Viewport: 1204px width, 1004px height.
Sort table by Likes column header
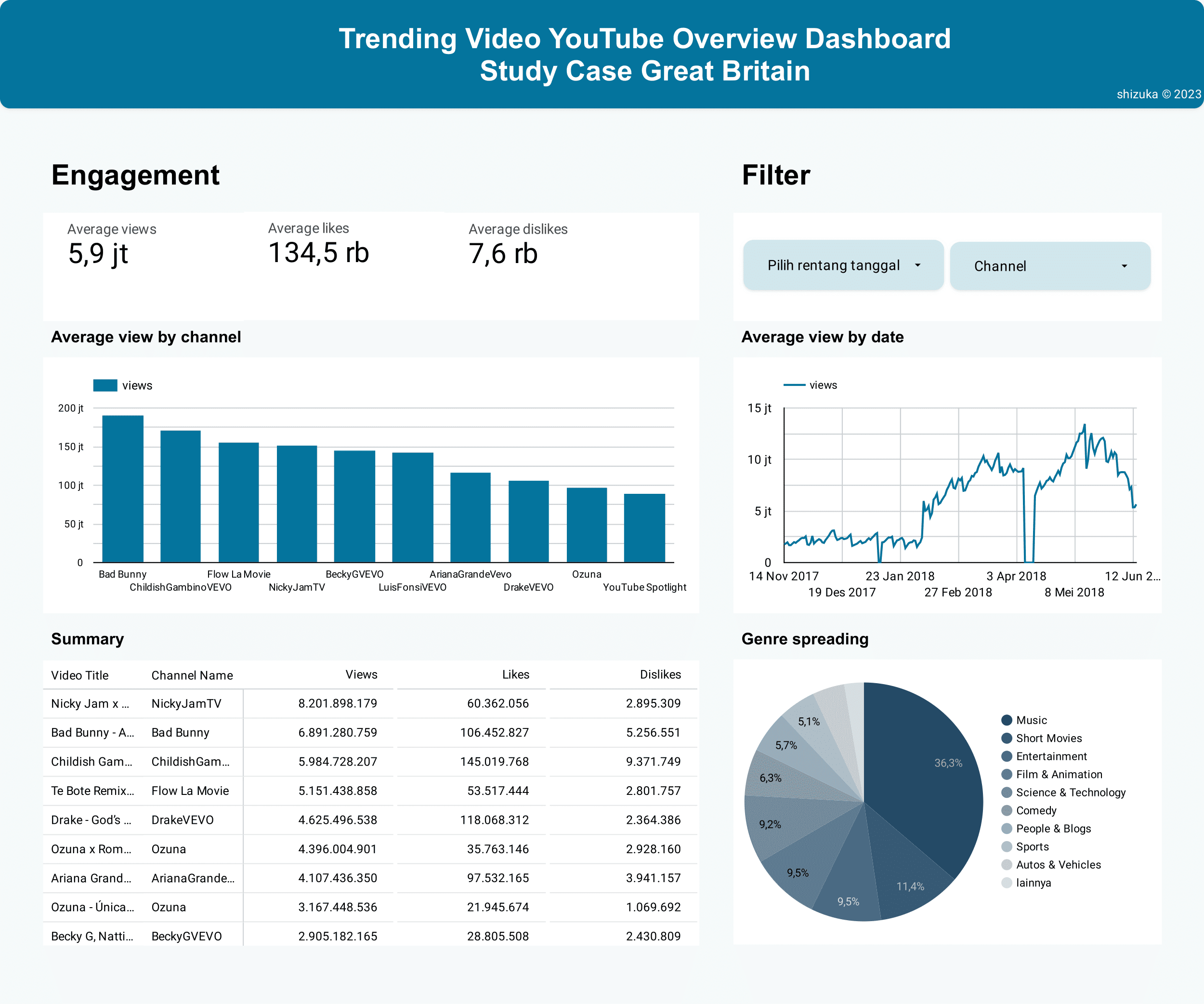(515, 675)
